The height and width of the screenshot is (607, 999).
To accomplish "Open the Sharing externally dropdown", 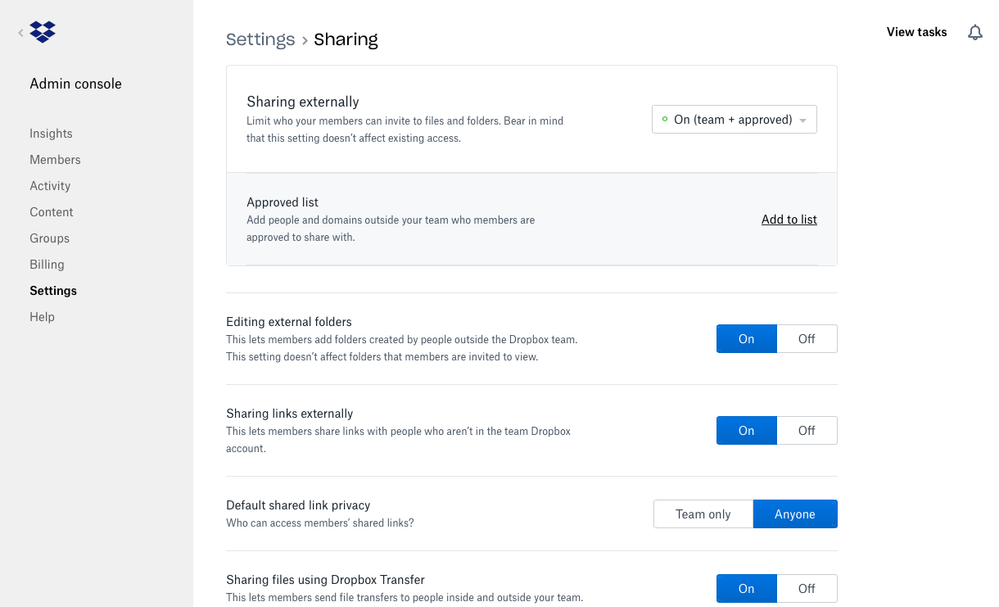I will (734, 119).
